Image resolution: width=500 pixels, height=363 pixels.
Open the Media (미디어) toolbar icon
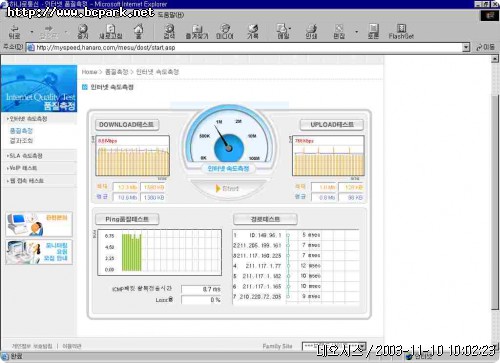[x=225, y=32]
